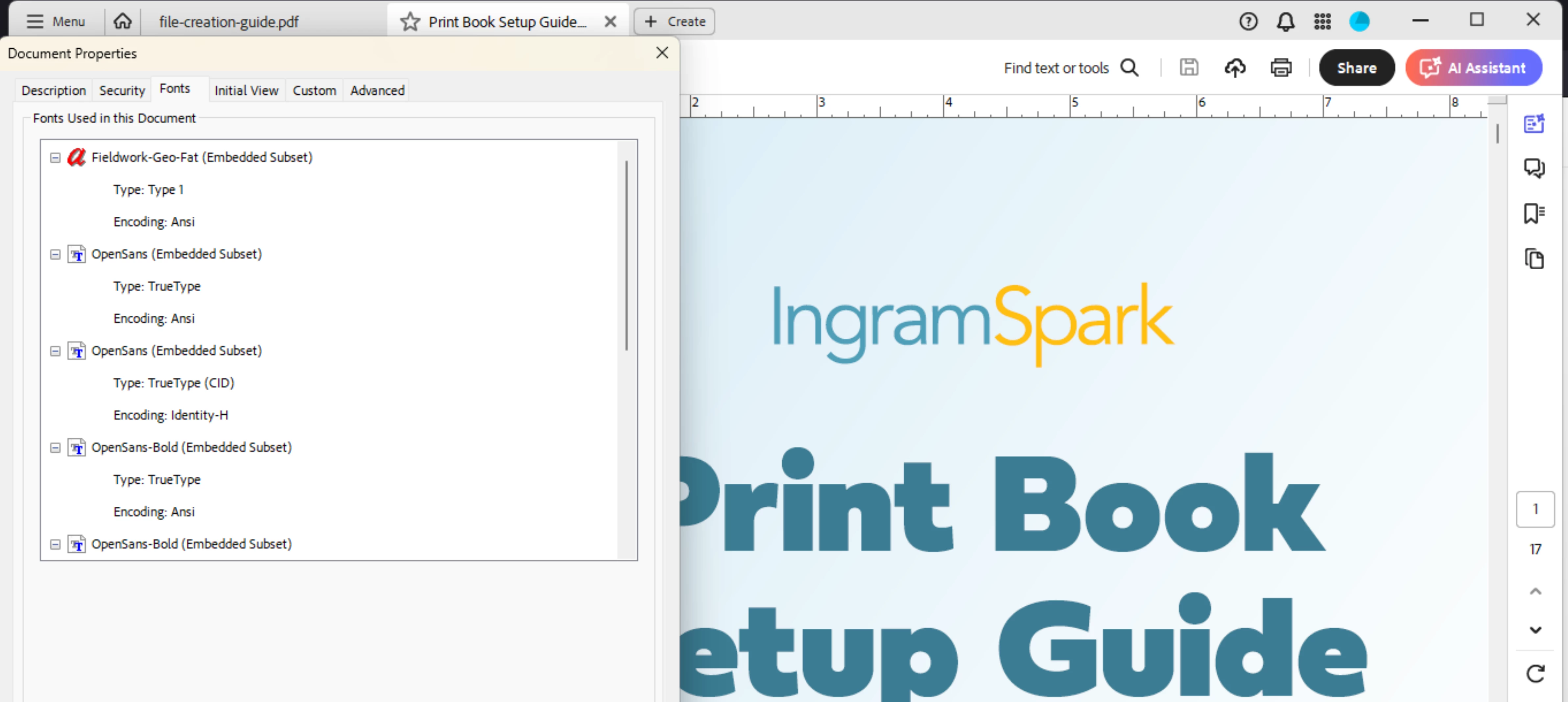
Task: Open the page thumbnails panel icon
Action: [1534, 259]
